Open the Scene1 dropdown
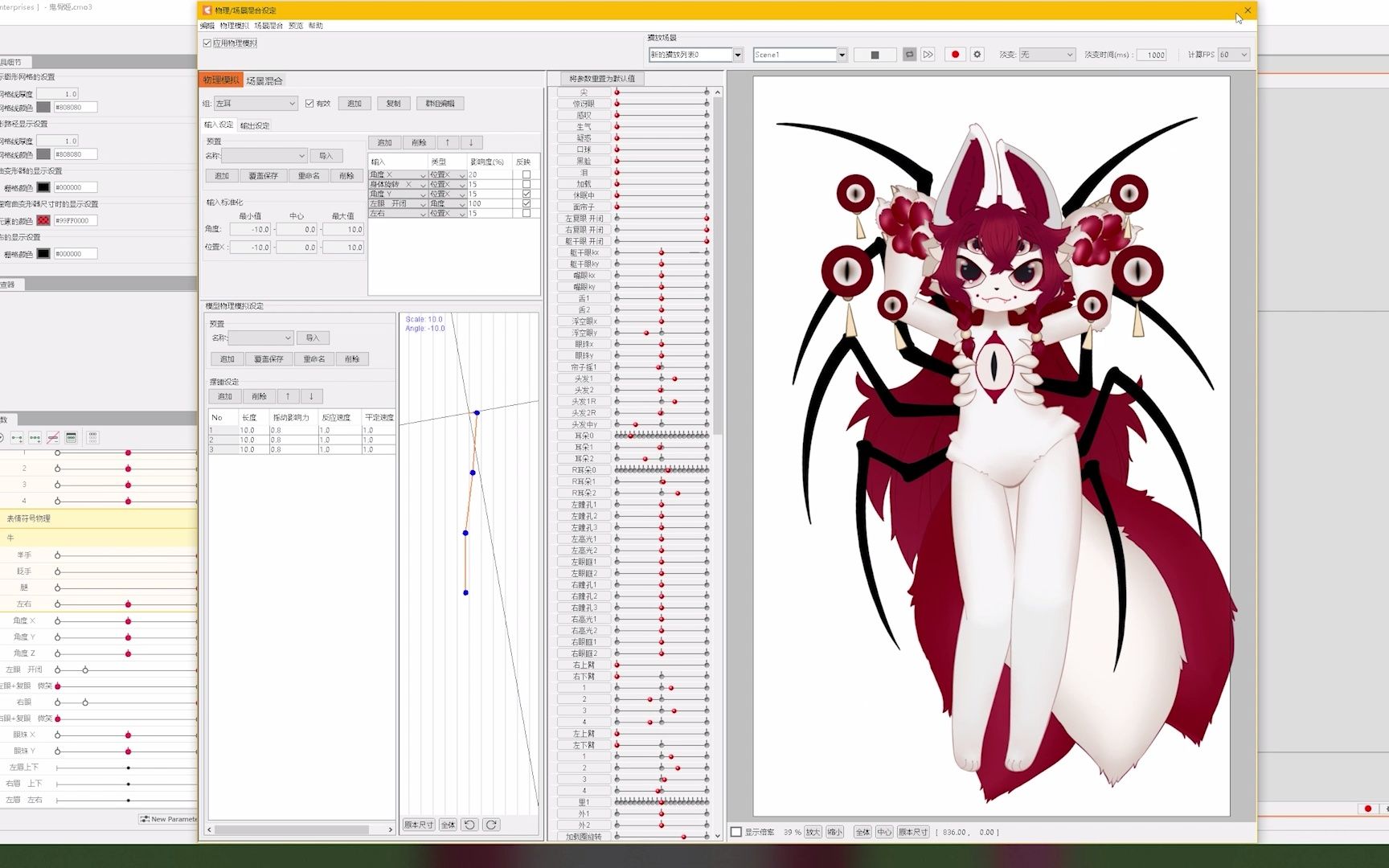1389x868 pixels. point(800,55)
